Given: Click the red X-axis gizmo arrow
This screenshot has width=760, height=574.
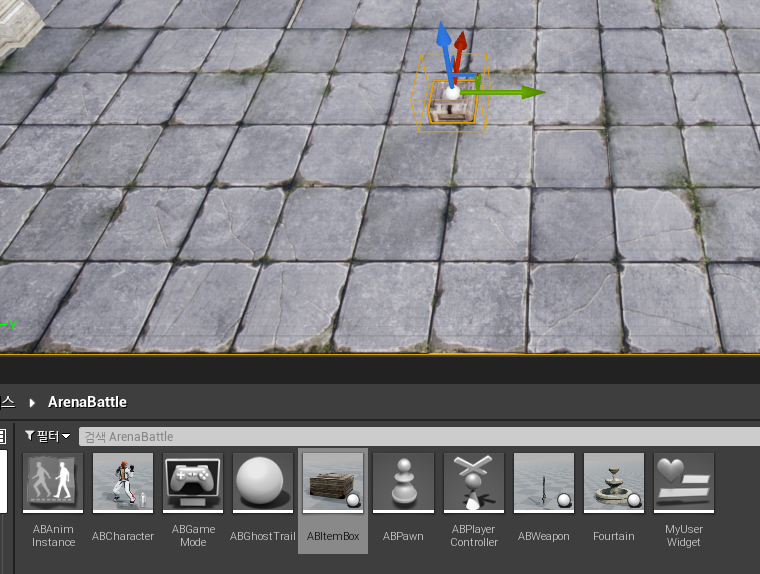Looking at the screenshot, I should click(x=461, y=40).
